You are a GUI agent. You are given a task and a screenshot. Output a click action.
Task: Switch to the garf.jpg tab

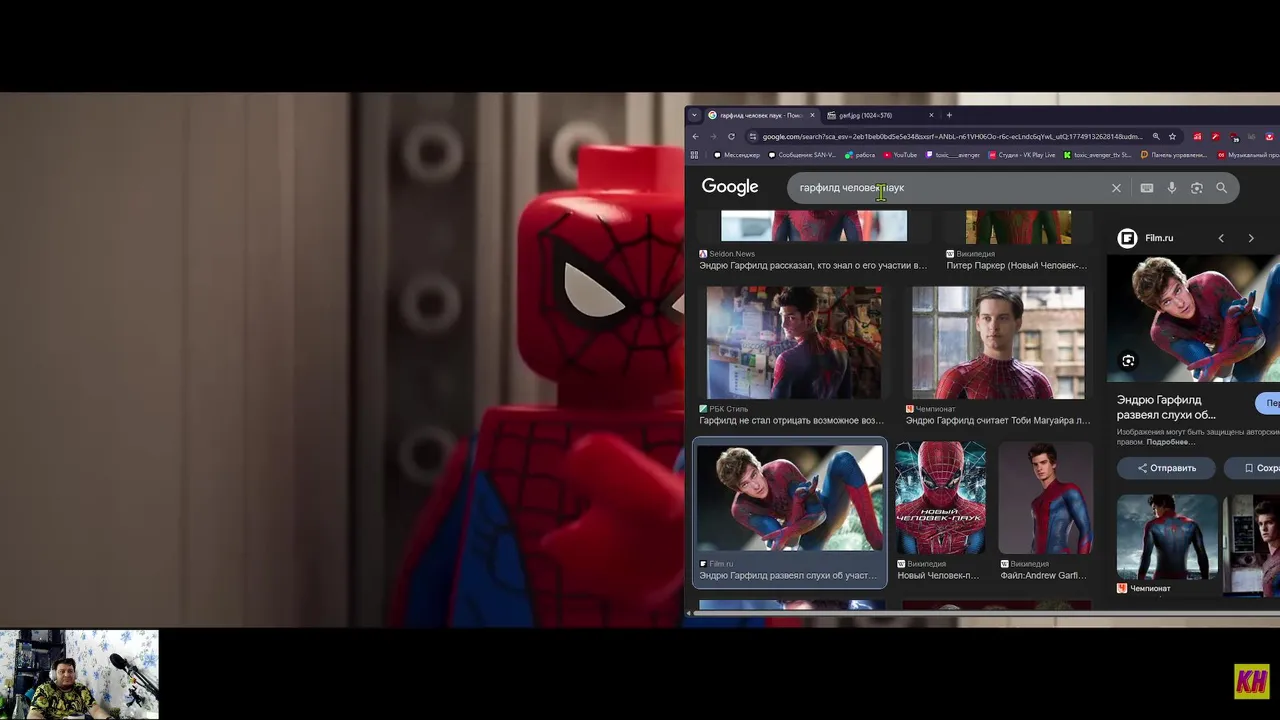click(x=880, y=115)
